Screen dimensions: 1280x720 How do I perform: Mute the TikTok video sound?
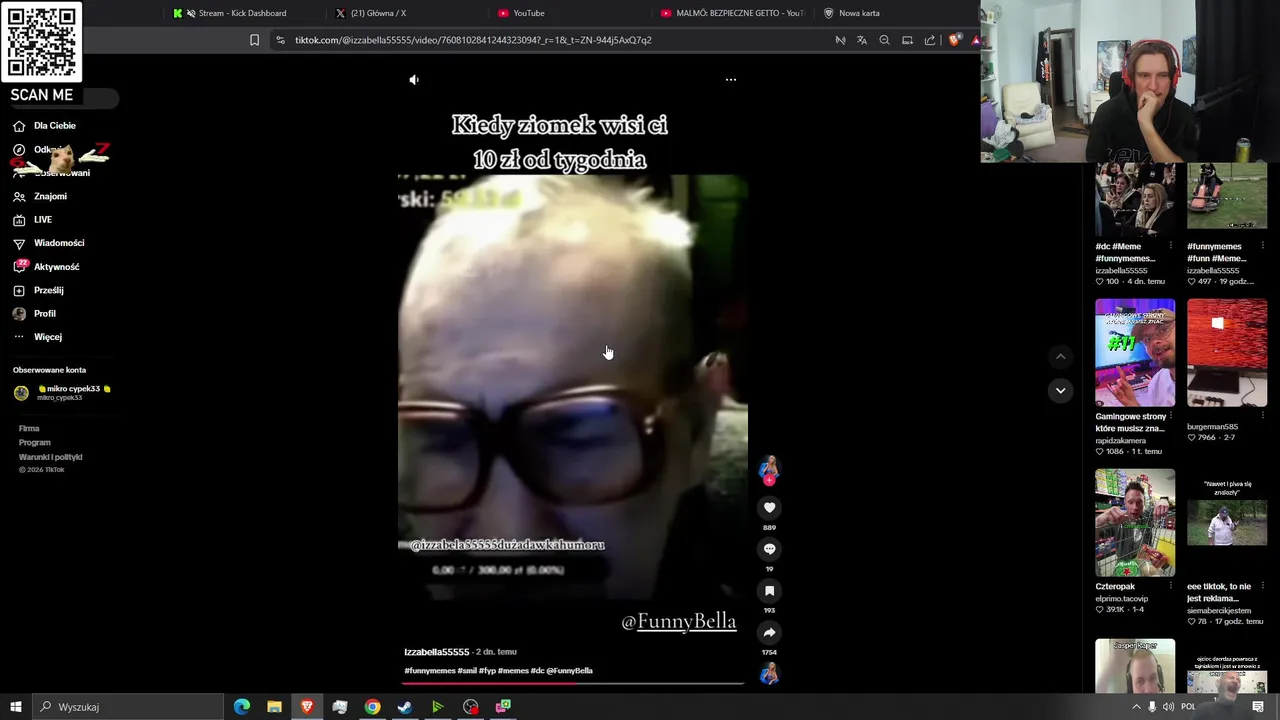(x=414, y=80)
